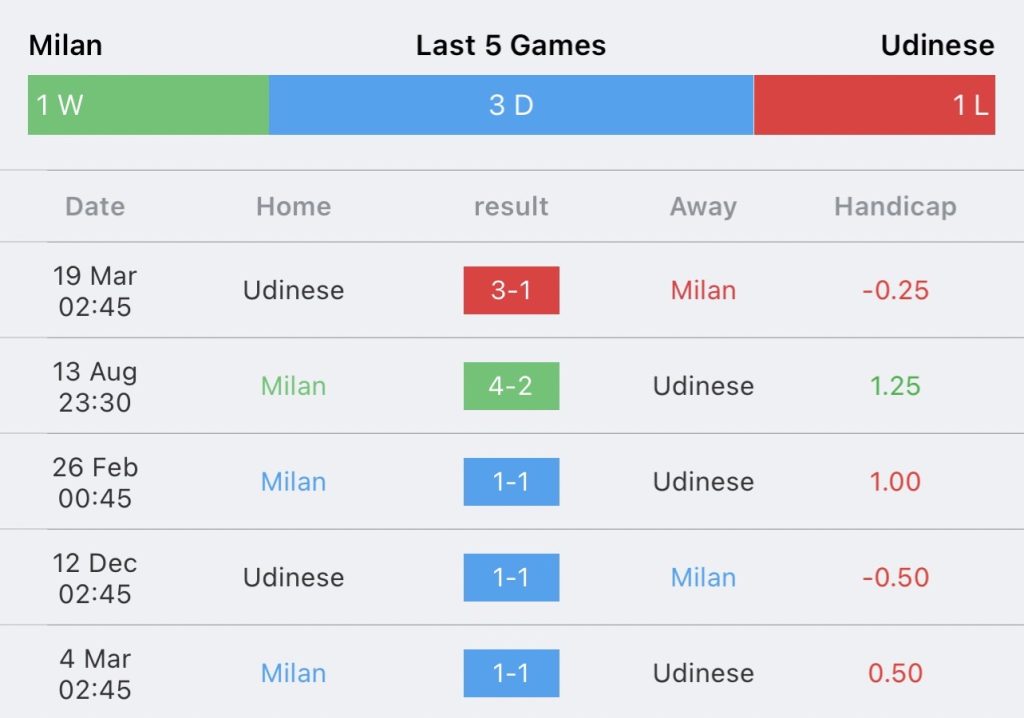This screenshot has height=718, width=1024.
Task: Click the result column header
Action: tap(511, 207)
